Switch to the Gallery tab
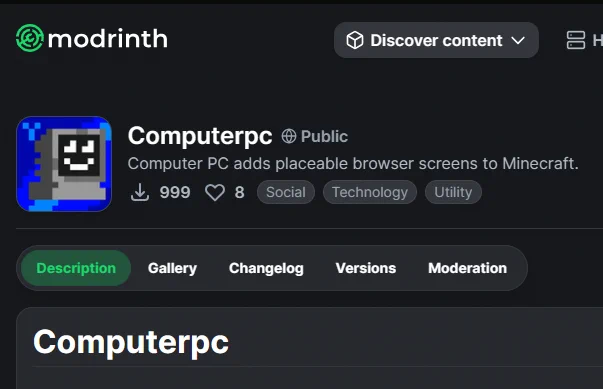 click(x=172, y=268)
